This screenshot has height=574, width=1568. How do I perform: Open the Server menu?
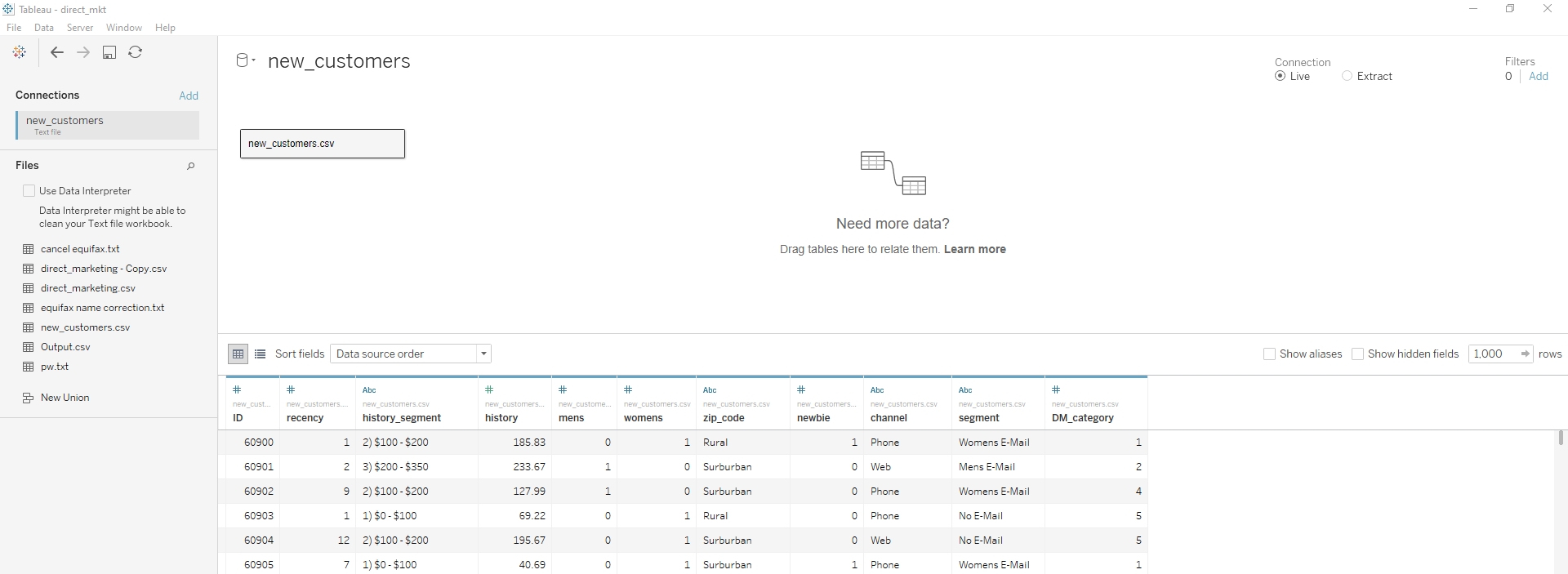[80, 28]
